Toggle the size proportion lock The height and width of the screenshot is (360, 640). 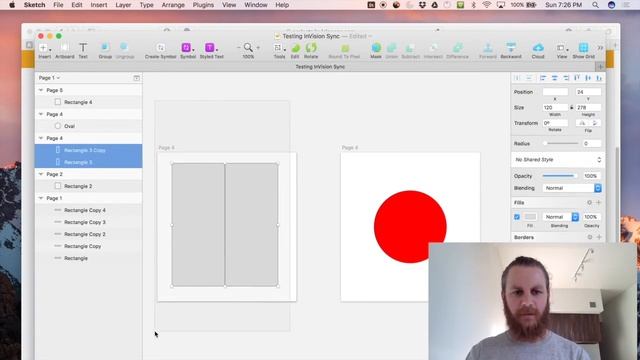(571, 107)
